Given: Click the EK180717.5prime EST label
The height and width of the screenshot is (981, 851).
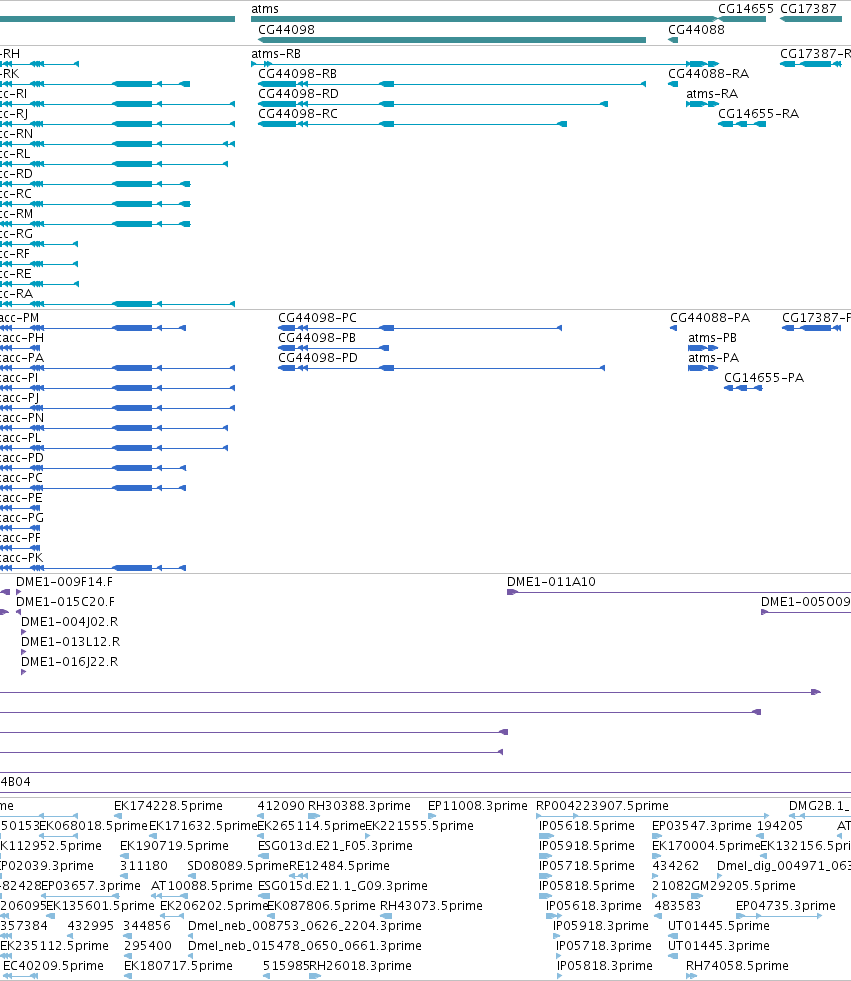Looking at the screenshot, I should click(x=178, y=966).
